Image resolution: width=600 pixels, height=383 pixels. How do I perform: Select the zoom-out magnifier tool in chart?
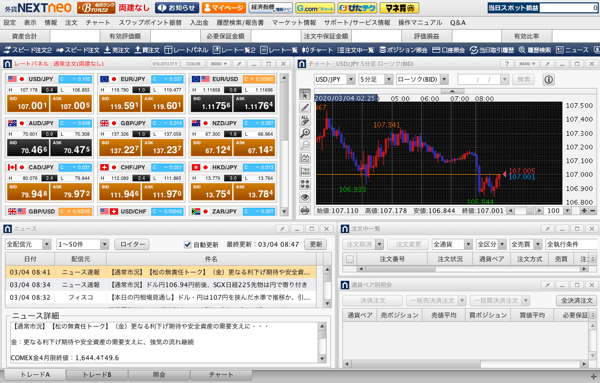305,145
